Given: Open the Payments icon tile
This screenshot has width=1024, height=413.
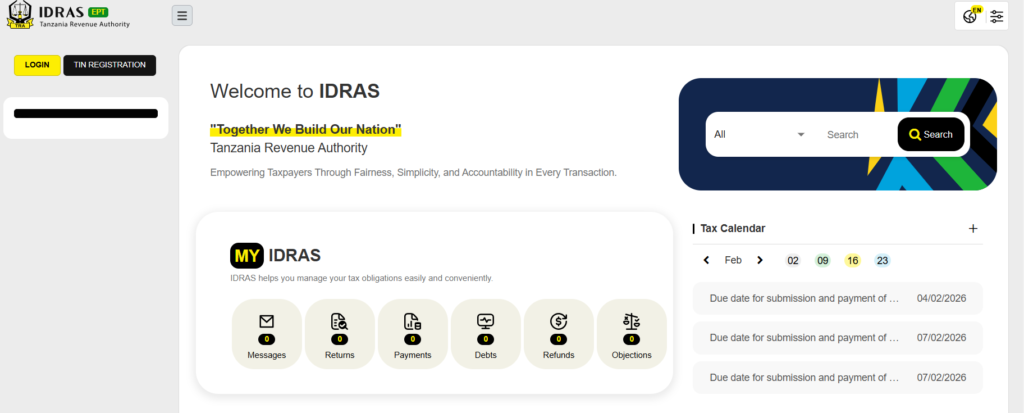Looking at the screenshot, I should tap(412, 334).
